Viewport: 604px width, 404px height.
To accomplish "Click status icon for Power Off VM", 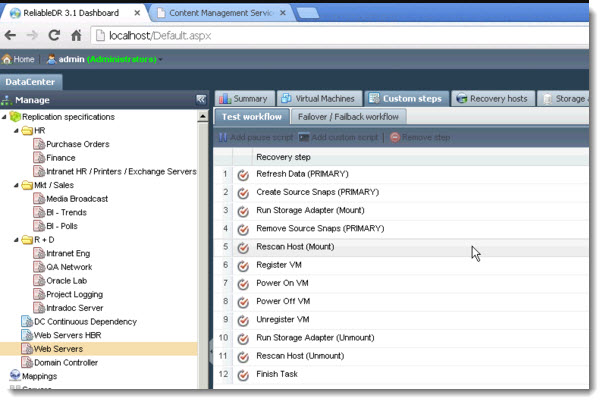I will (243, 302).
